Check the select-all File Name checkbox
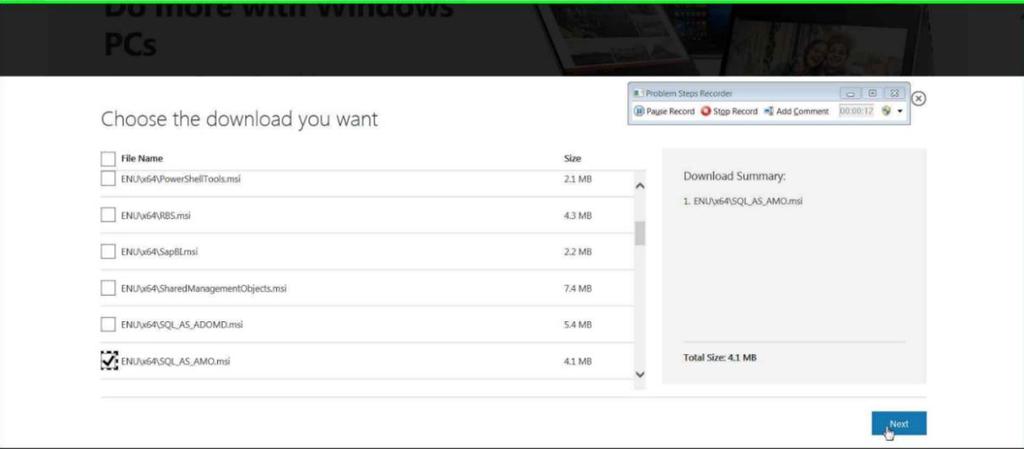This screenshot has height=449, width=1024. (108, 159)
